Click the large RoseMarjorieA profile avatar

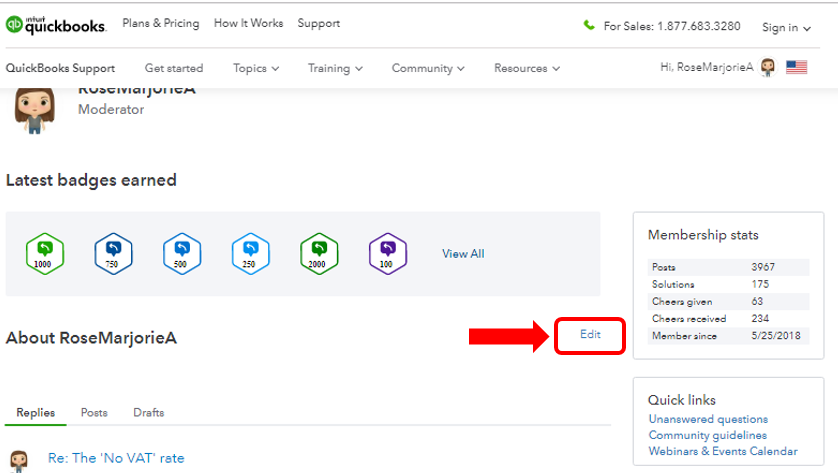(35, 110)
